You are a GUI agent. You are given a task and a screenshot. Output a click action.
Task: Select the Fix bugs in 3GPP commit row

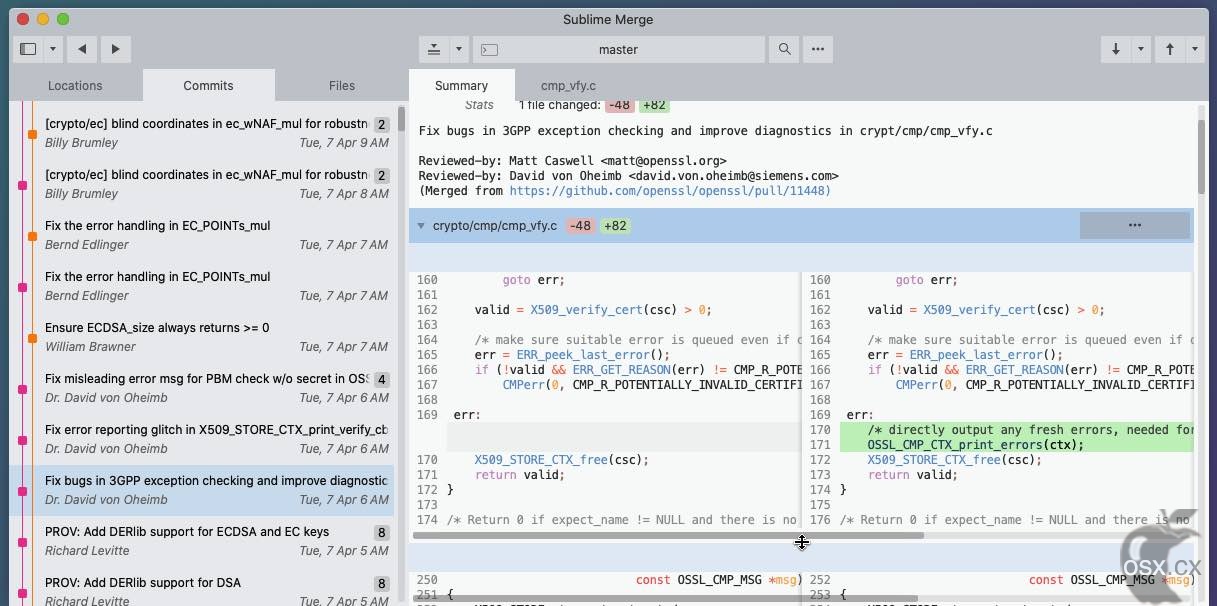click(202, 490)
